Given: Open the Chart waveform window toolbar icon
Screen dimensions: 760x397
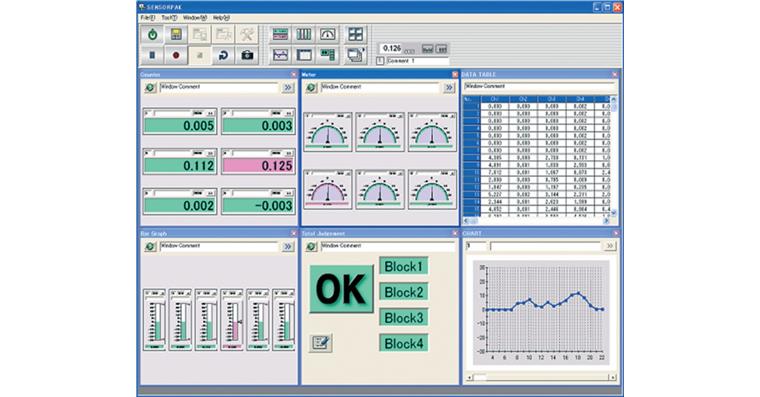Looking at the screenshot, I should 280,55.
